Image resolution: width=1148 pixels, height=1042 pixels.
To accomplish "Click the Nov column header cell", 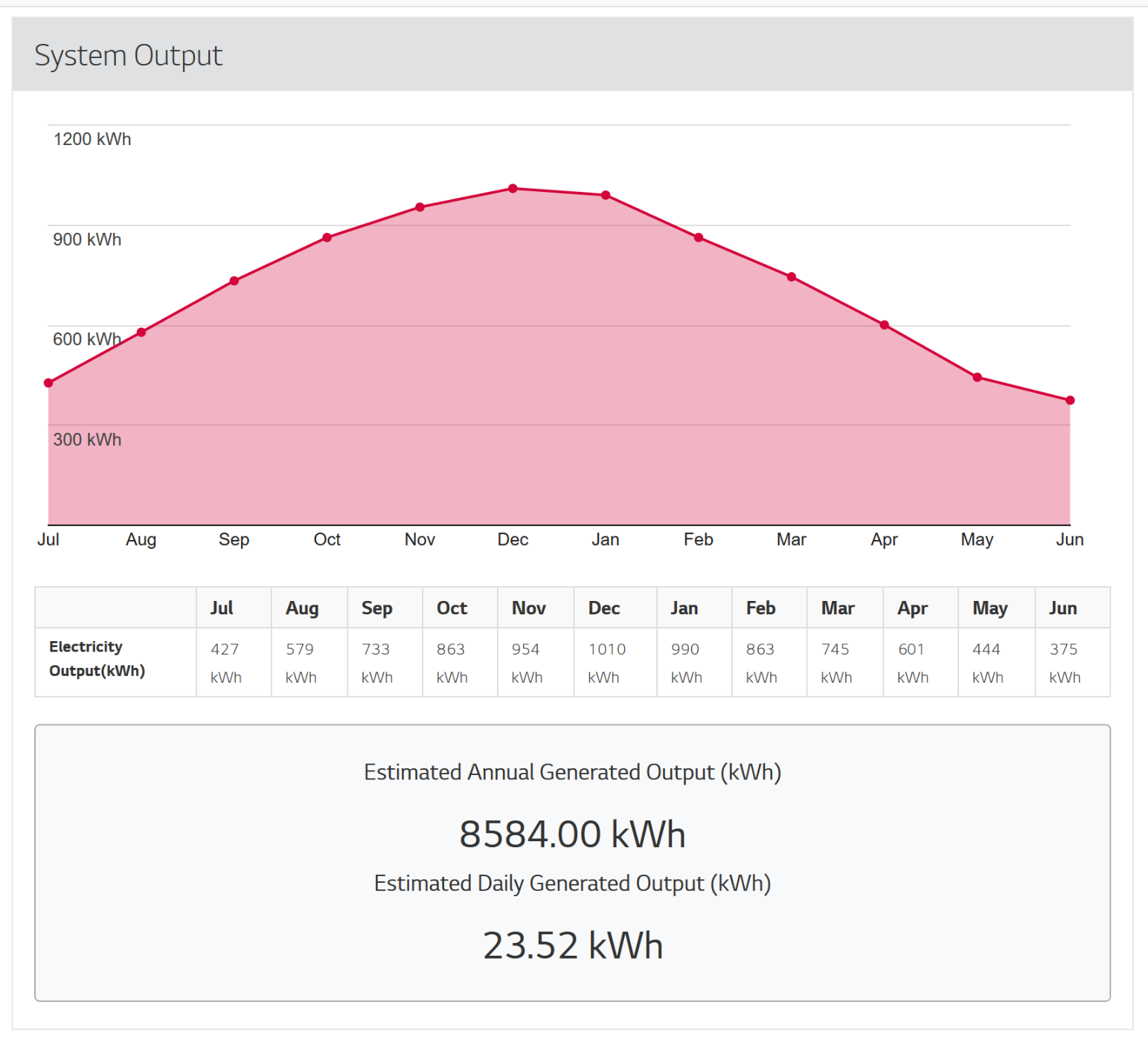I will [x=528, y=607].
